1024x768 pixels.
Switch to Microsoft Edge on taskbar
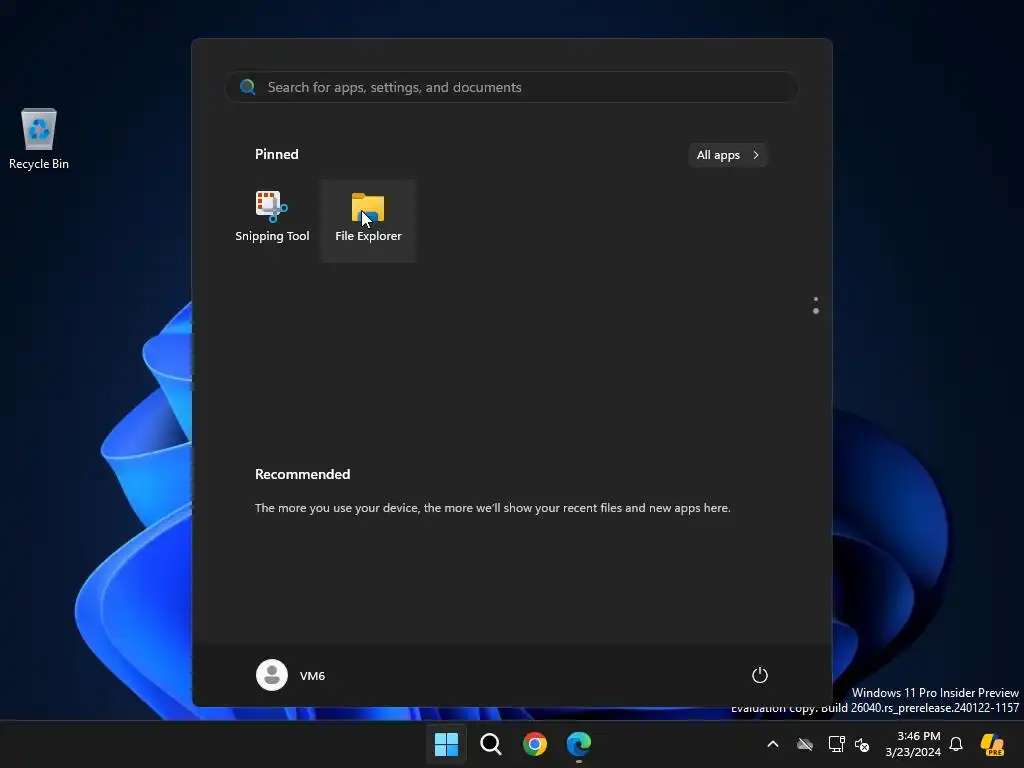(x=579, y=744)
